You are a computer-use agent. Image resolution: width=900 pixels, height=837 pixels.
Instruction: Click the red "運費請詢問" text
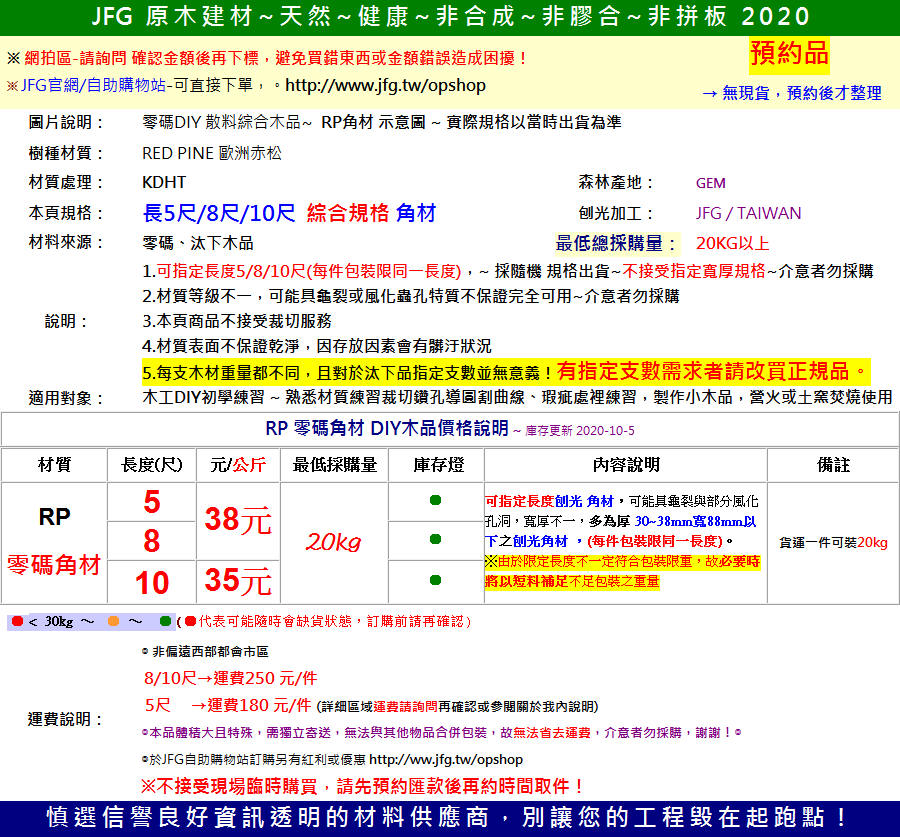tap(405, 707)
